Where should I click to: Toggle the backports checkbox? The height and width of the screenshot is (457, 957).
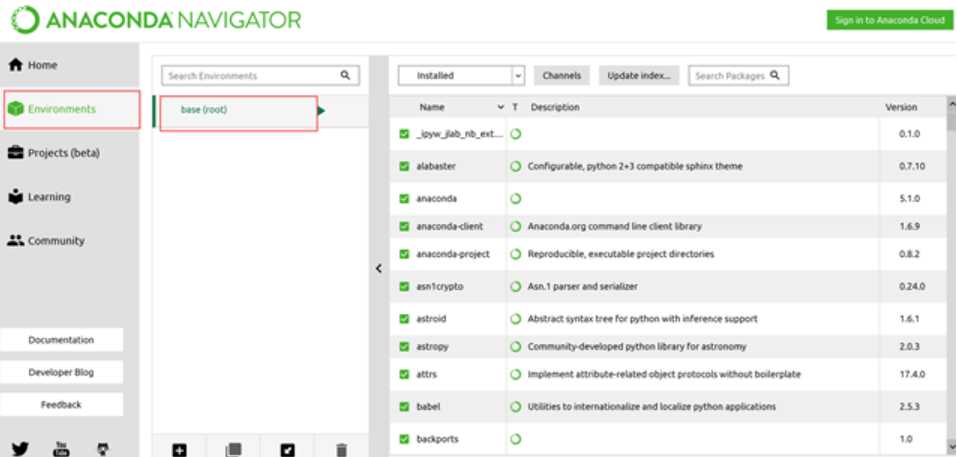[x=403, y=439]
